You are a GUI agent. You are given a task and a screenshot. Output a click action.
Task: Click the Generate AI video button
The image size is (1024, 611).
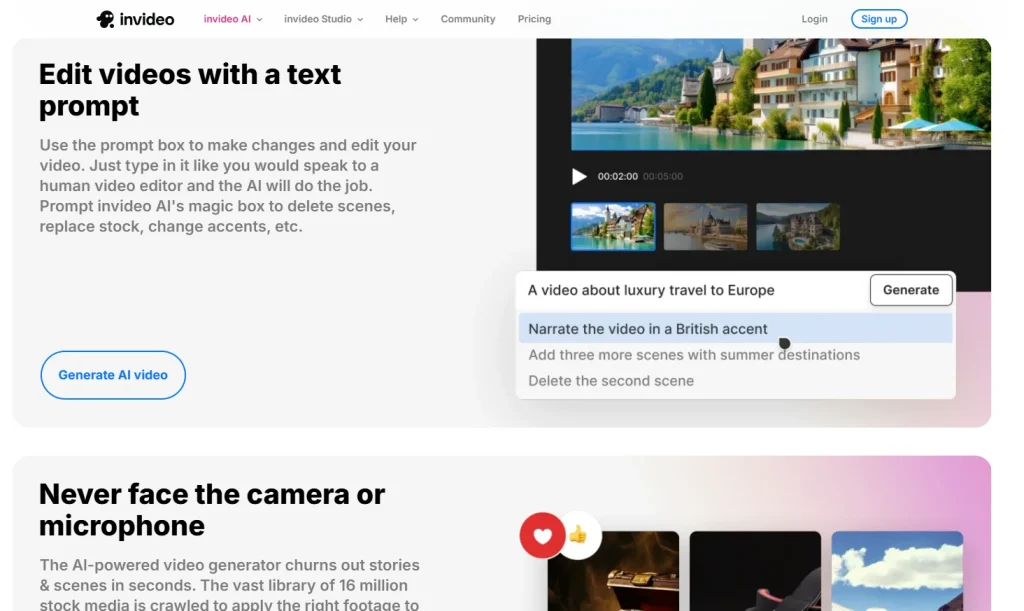point(112,375)
